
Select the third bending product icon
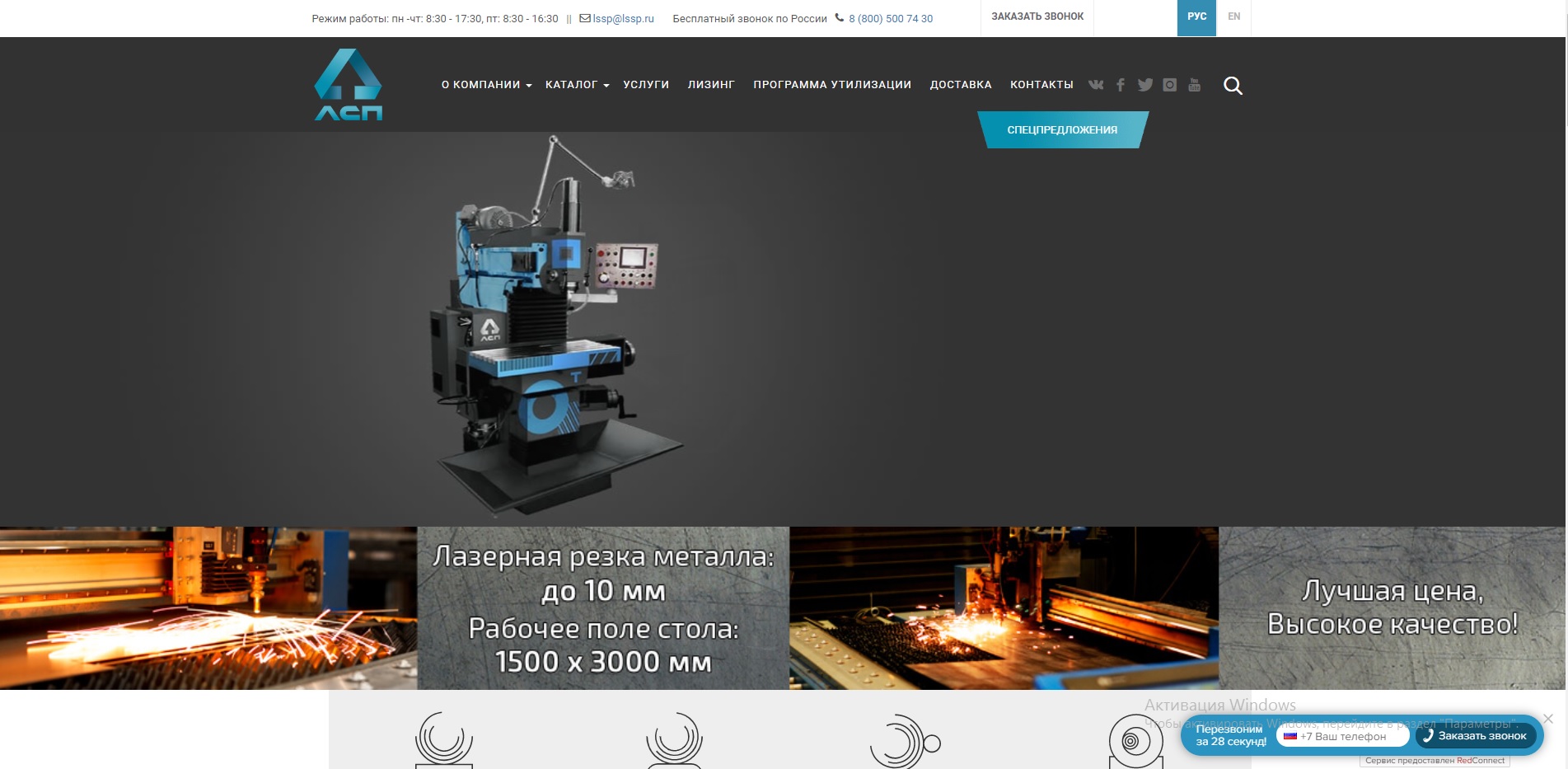click(x=905, y=742)
